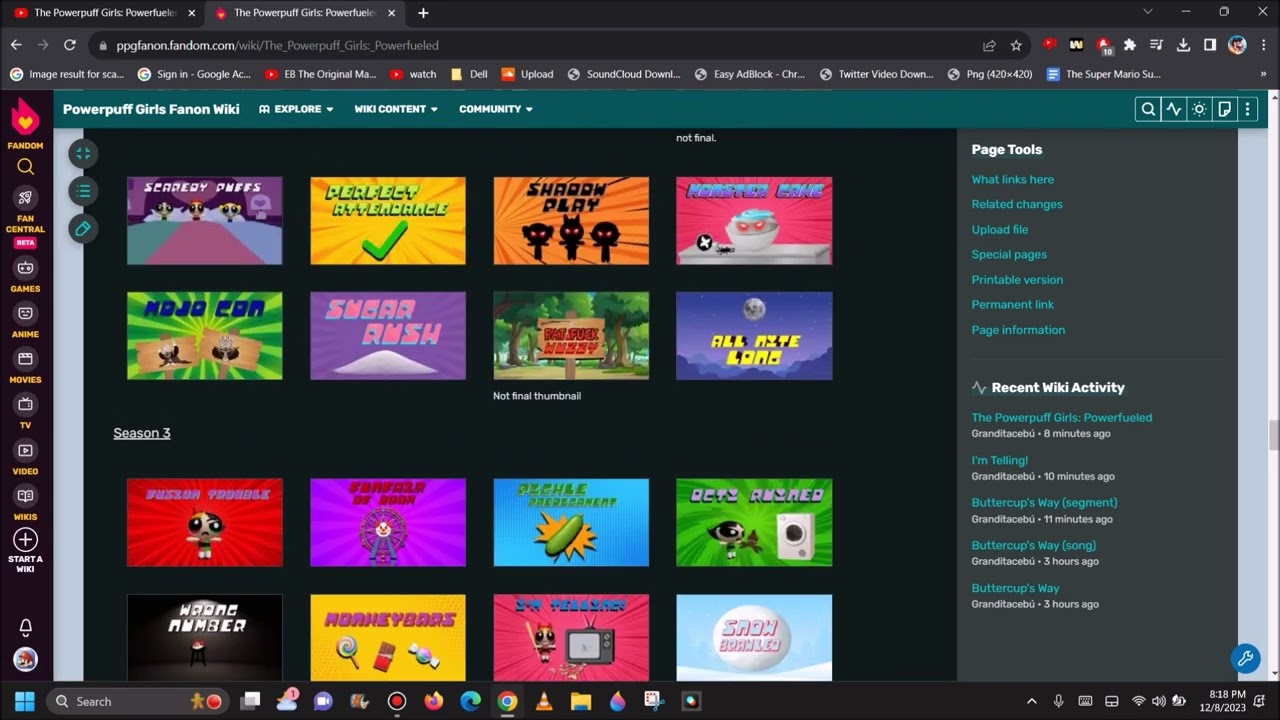Image resolution: width=1280 pixels, height=720 pixels.
Task: Click the edit pencil circular button
Action: coord(83,229)
